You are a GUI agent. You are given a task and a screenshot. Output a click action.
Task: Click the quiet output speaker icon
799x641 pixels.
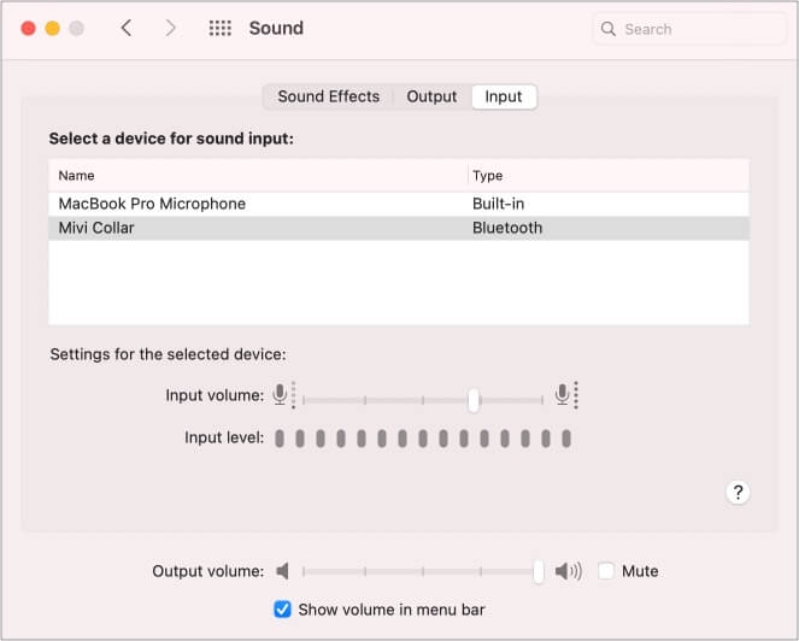click(283, 571)
